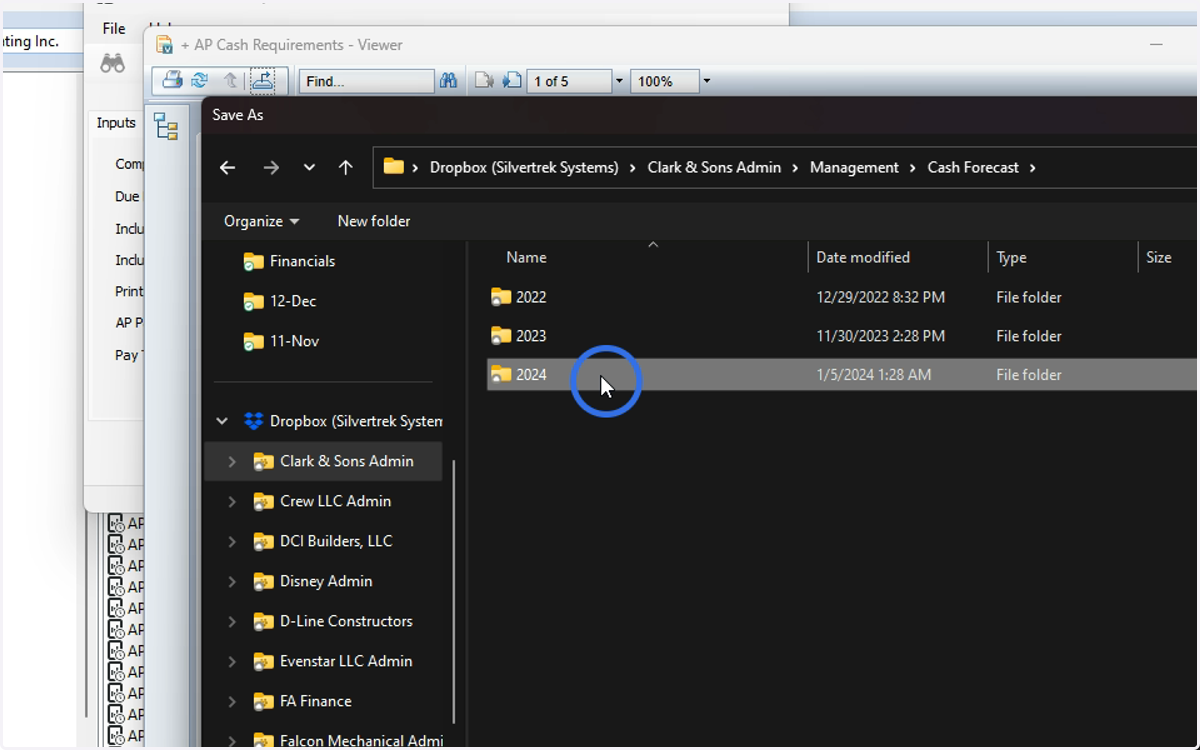Screen dimensions: 1200x750
Task: Select the 2023 folder icon
Action: coord(501,336)
